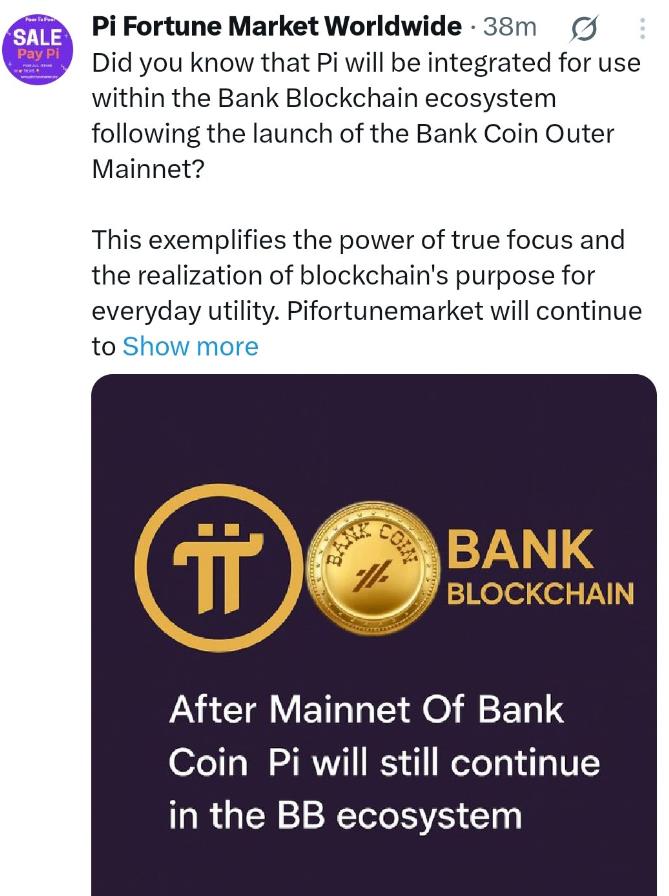Click 'Coin Pi will still continue' caption line
Viewport: 669px width, 896px height.
pyautogui.click(x=384, y=763)
